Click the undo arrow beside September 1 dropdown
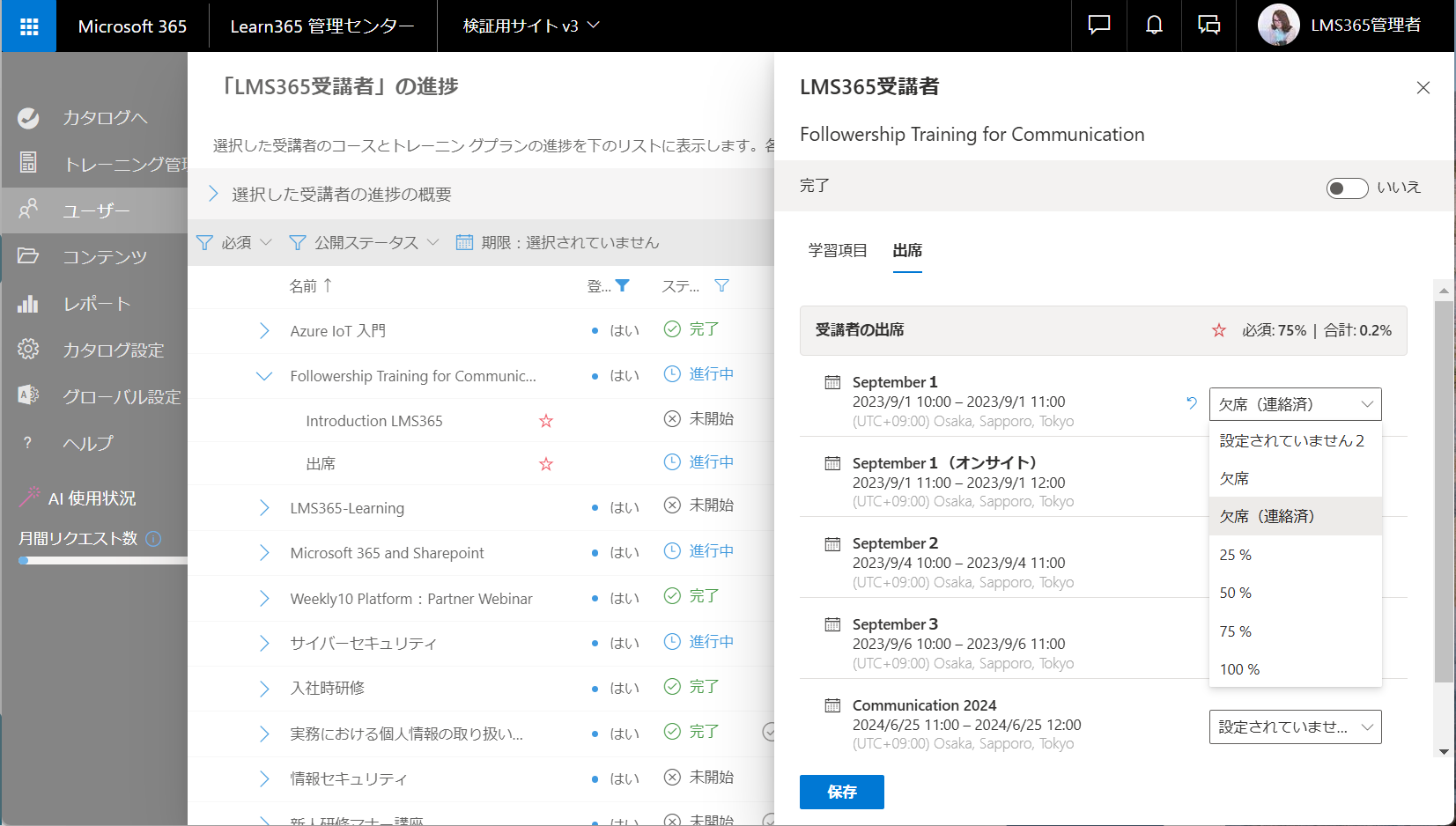 [x=1192, y=402]
